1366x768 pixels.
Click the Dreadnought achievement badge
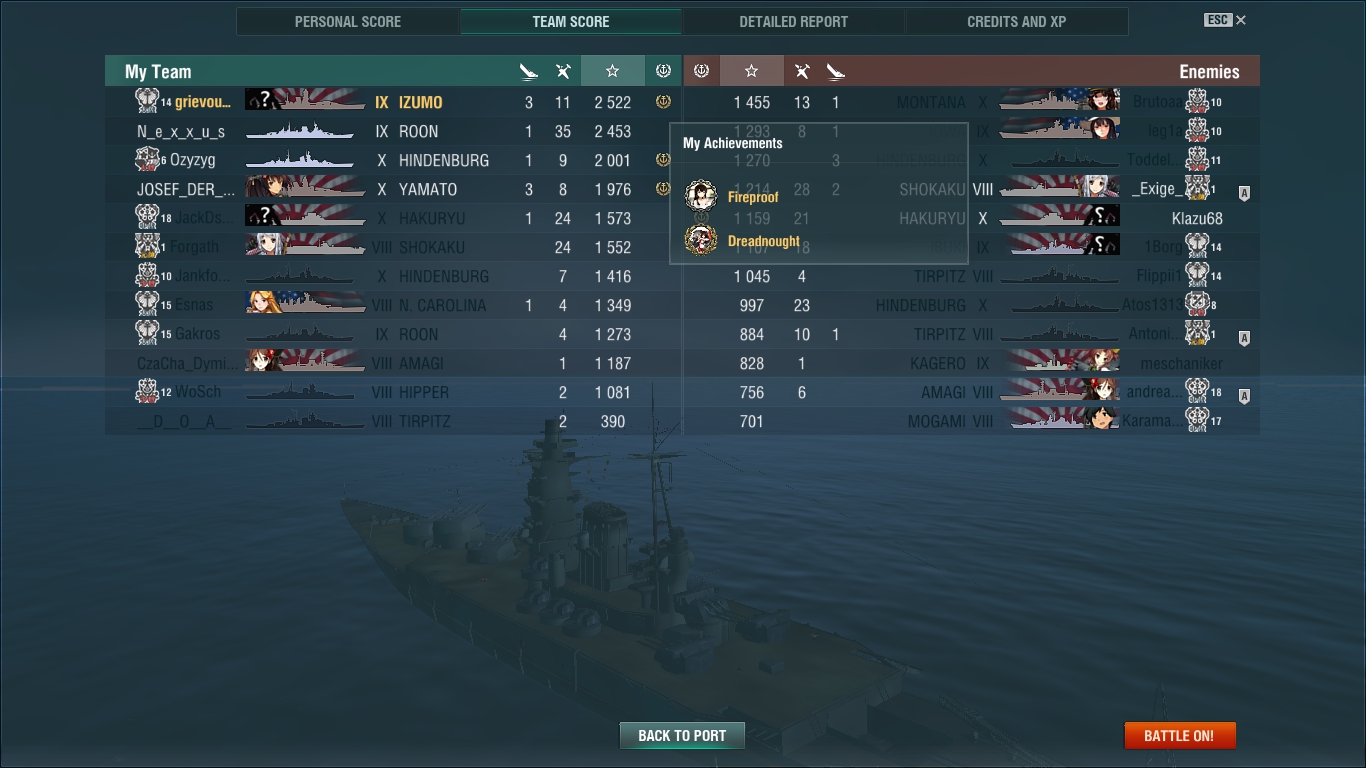click(701, 241)
